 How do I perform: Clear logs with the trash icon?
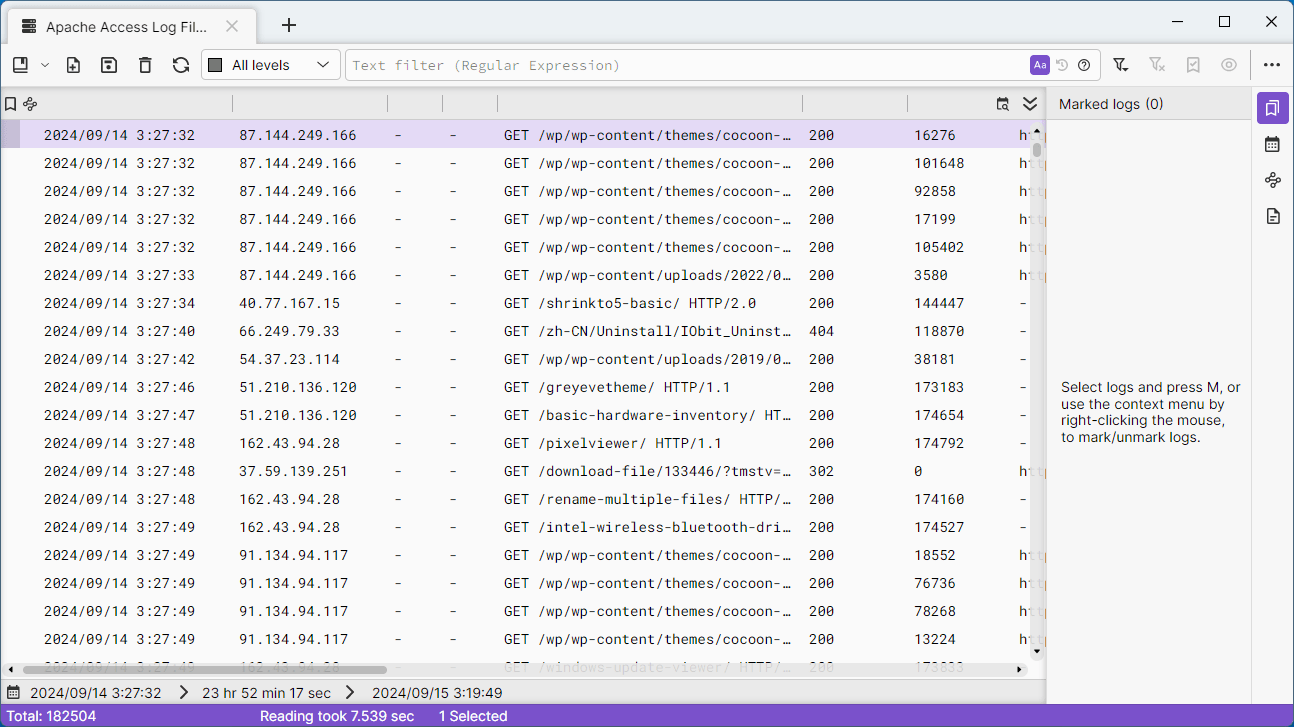click(145, 65)
